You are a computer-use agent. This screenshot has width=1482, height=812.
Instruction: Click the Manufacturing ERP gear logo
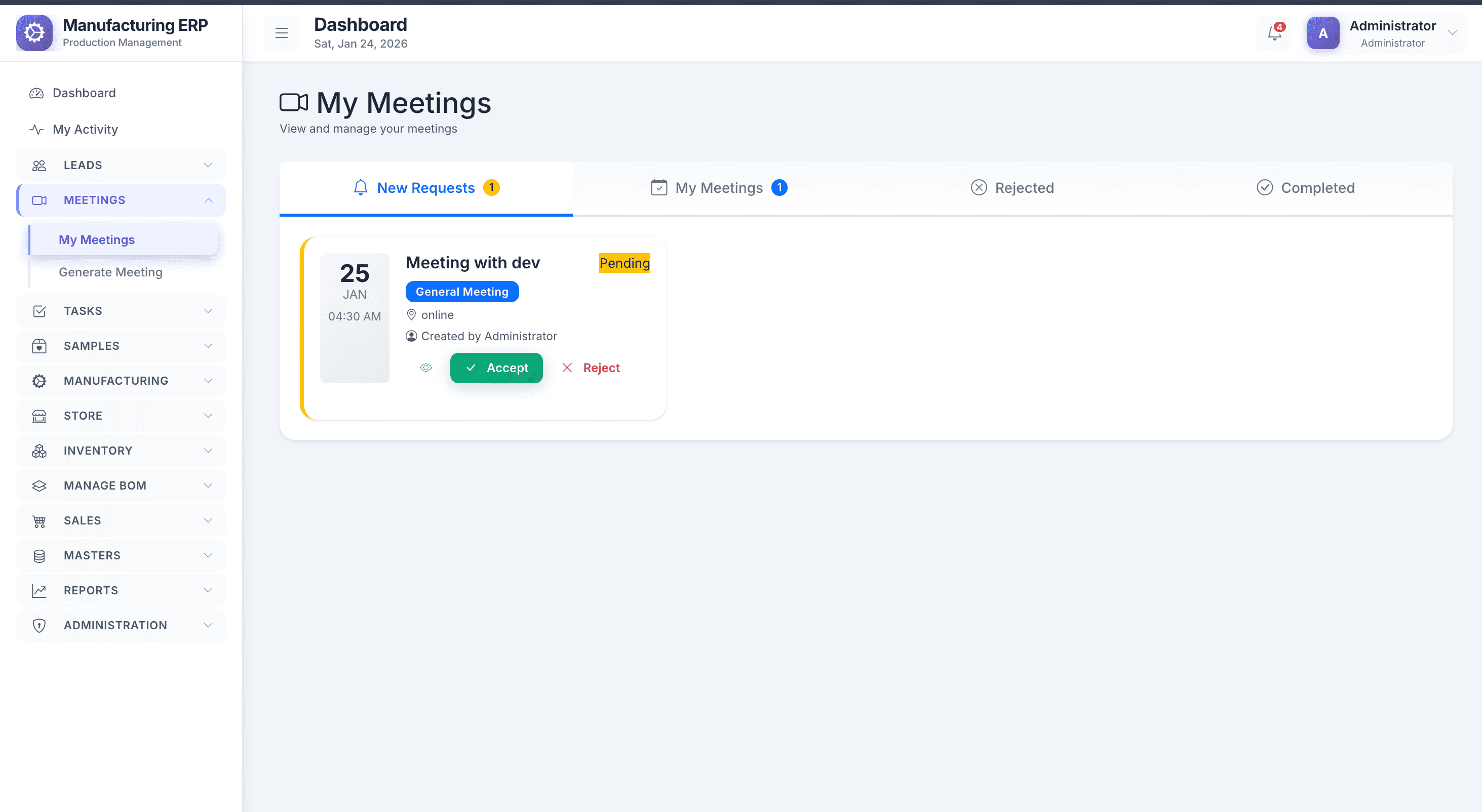34,33
